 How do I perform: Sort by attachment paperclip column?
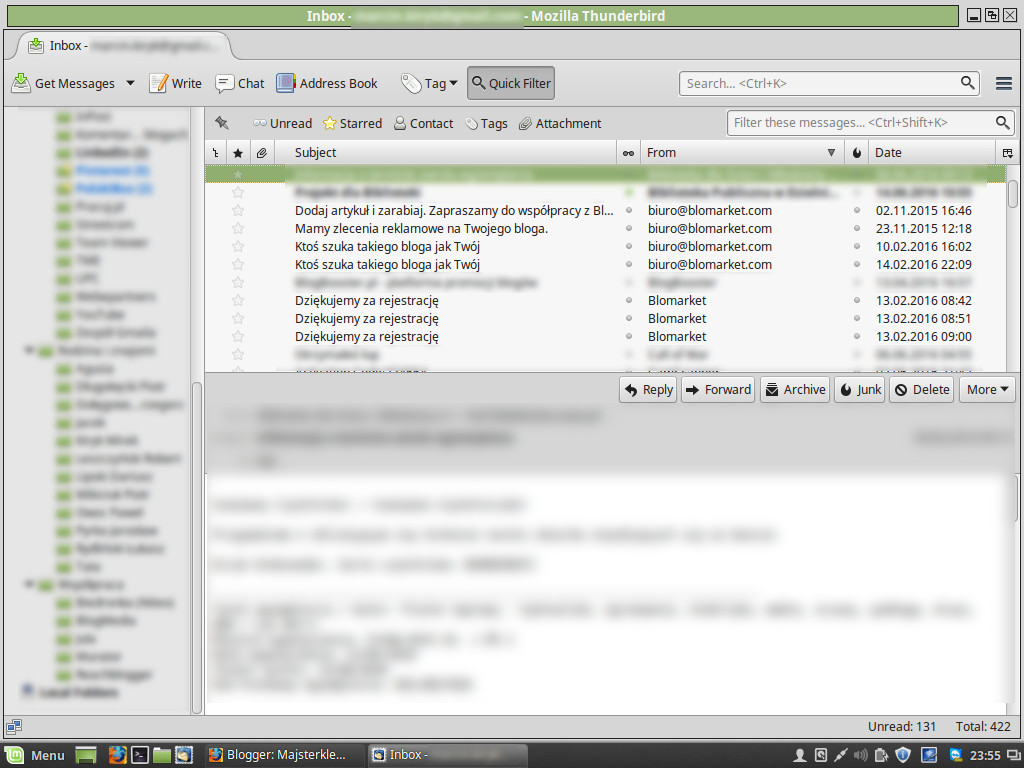[261, 153]
